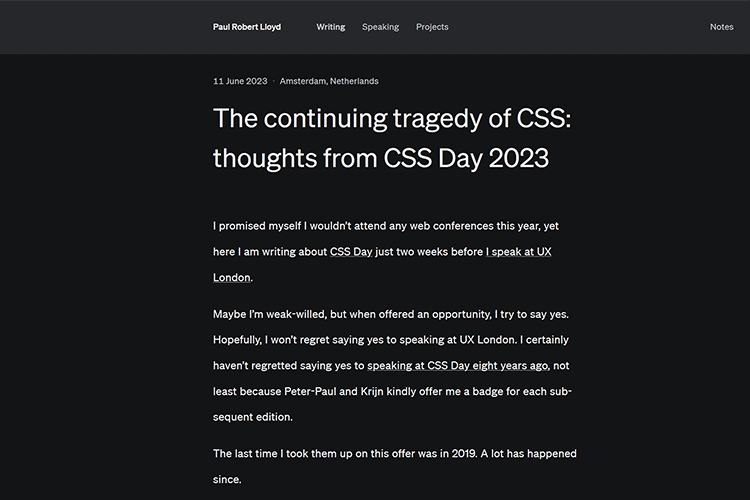Follow the CSS Day link in first paragraph
Viewport: 750px width, 500px height.
pyautogui.click(x=351, y=252)
